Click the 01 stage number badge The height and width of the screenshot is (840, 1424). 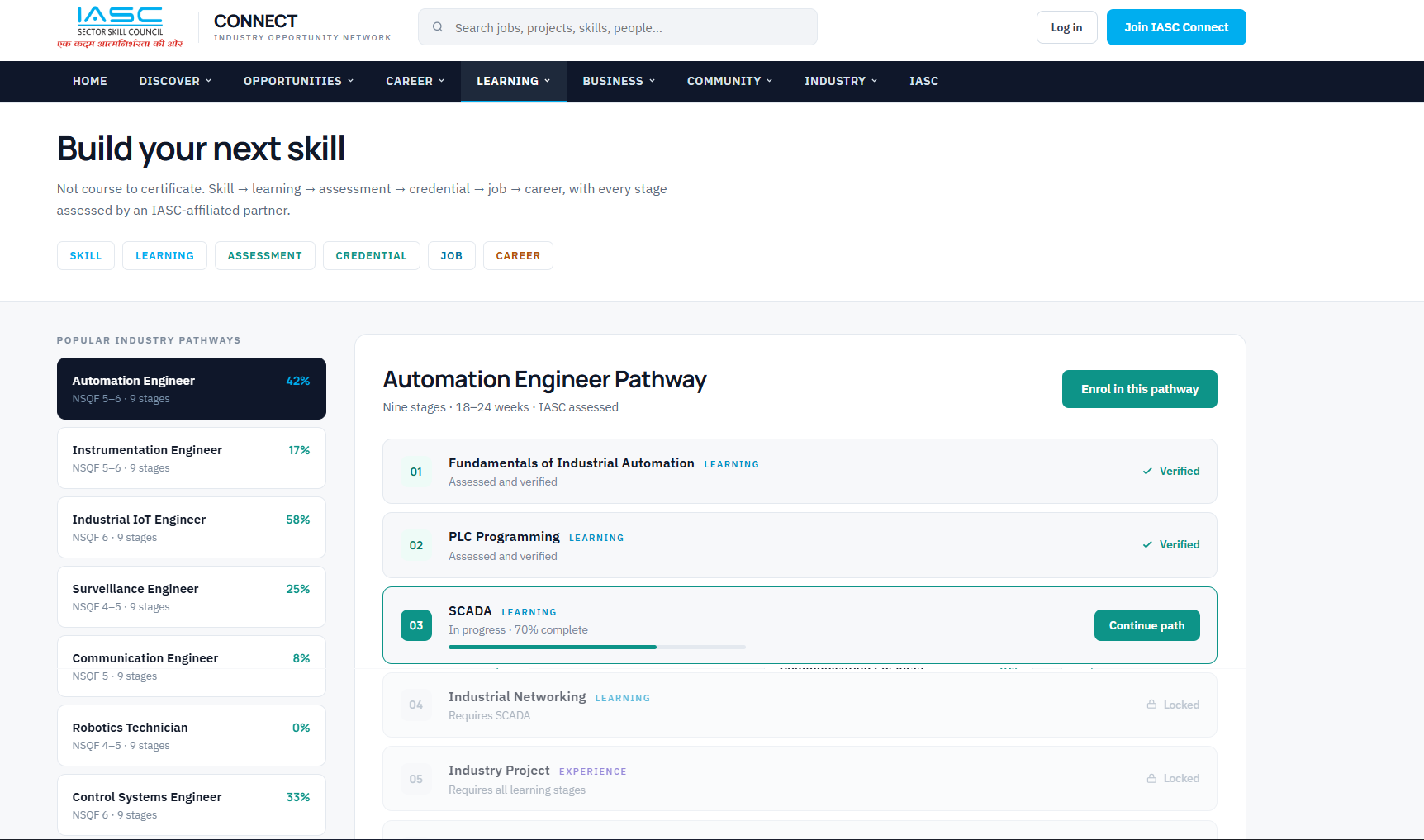click(416, 472)
